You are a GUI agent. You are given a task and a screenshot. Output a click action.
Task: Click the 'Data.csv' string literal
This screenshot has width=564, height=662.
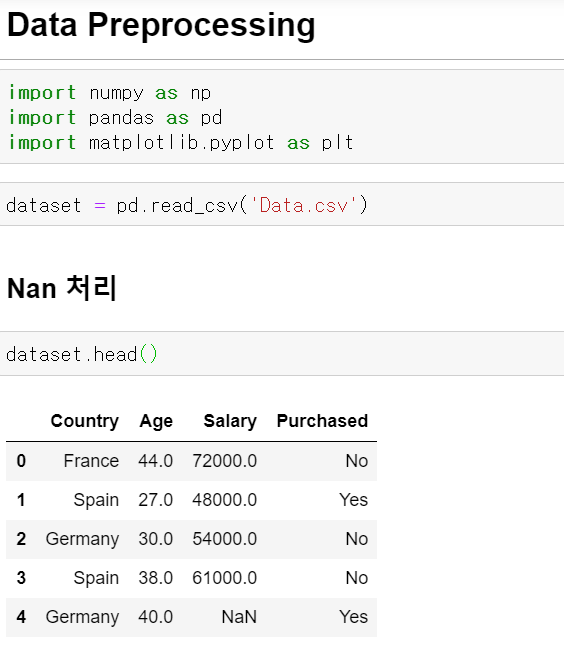coord(304,206)
